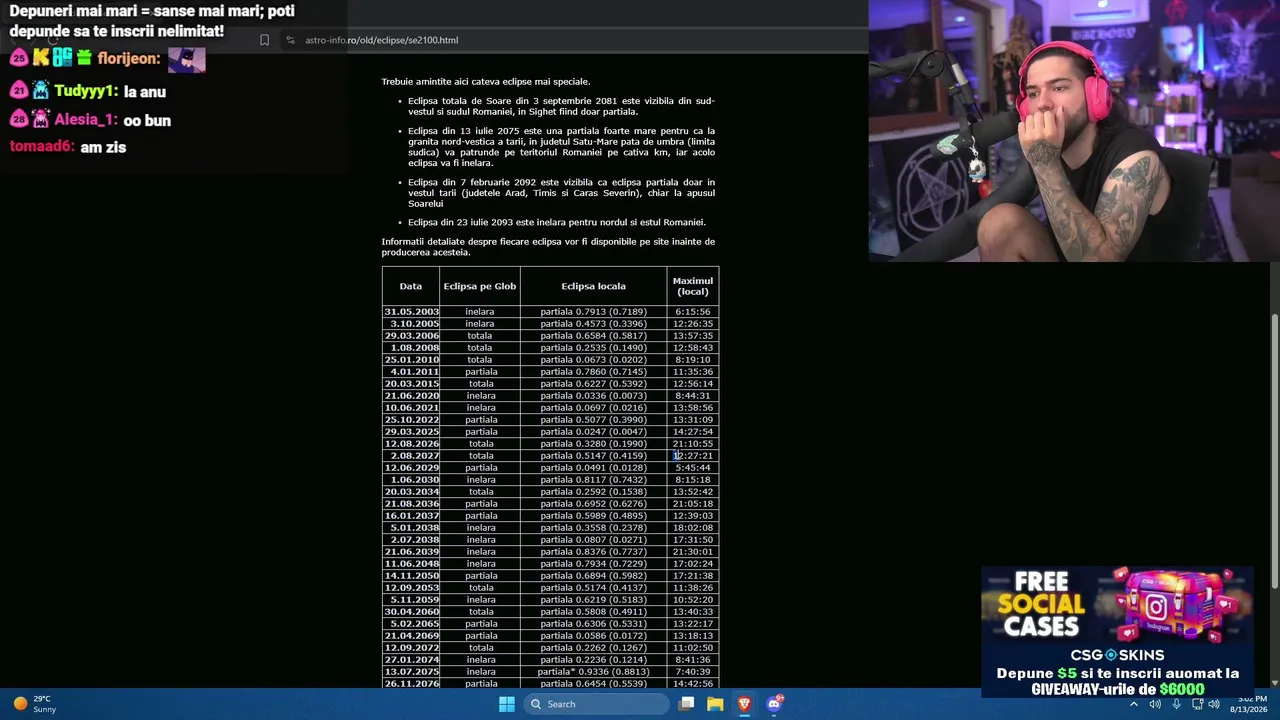The width and height of the screenshot is (1280, 720).
Task: Click the local maximum time 6:15:56
Action: coord(693,312)
